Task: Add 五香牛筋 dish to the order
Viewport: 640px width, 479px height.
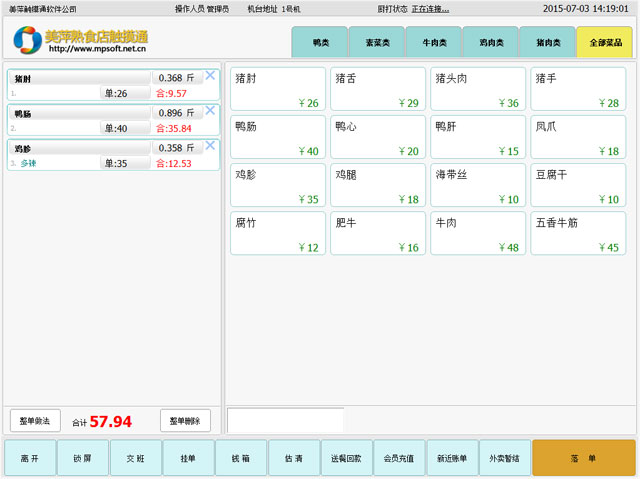Action: [577, 234]
